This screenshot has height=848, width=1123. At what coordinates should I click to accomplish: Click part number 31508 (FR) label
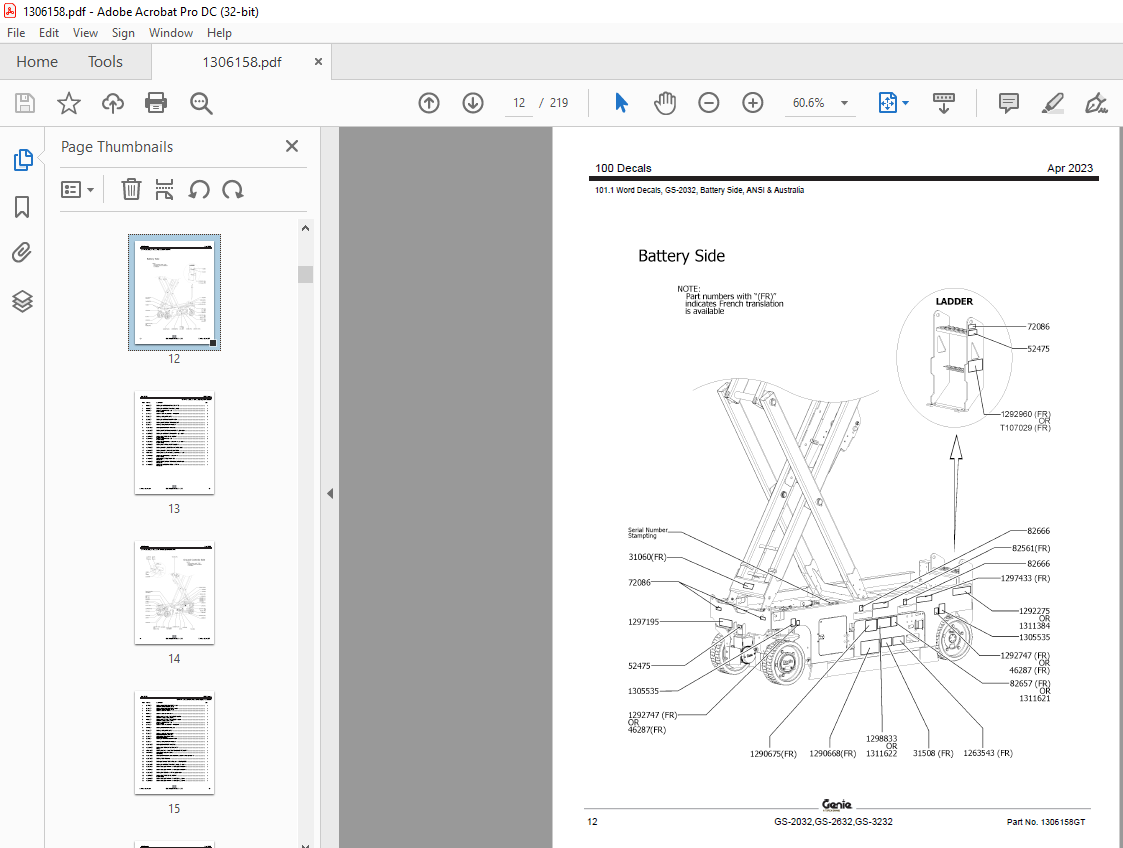(932, 753)
